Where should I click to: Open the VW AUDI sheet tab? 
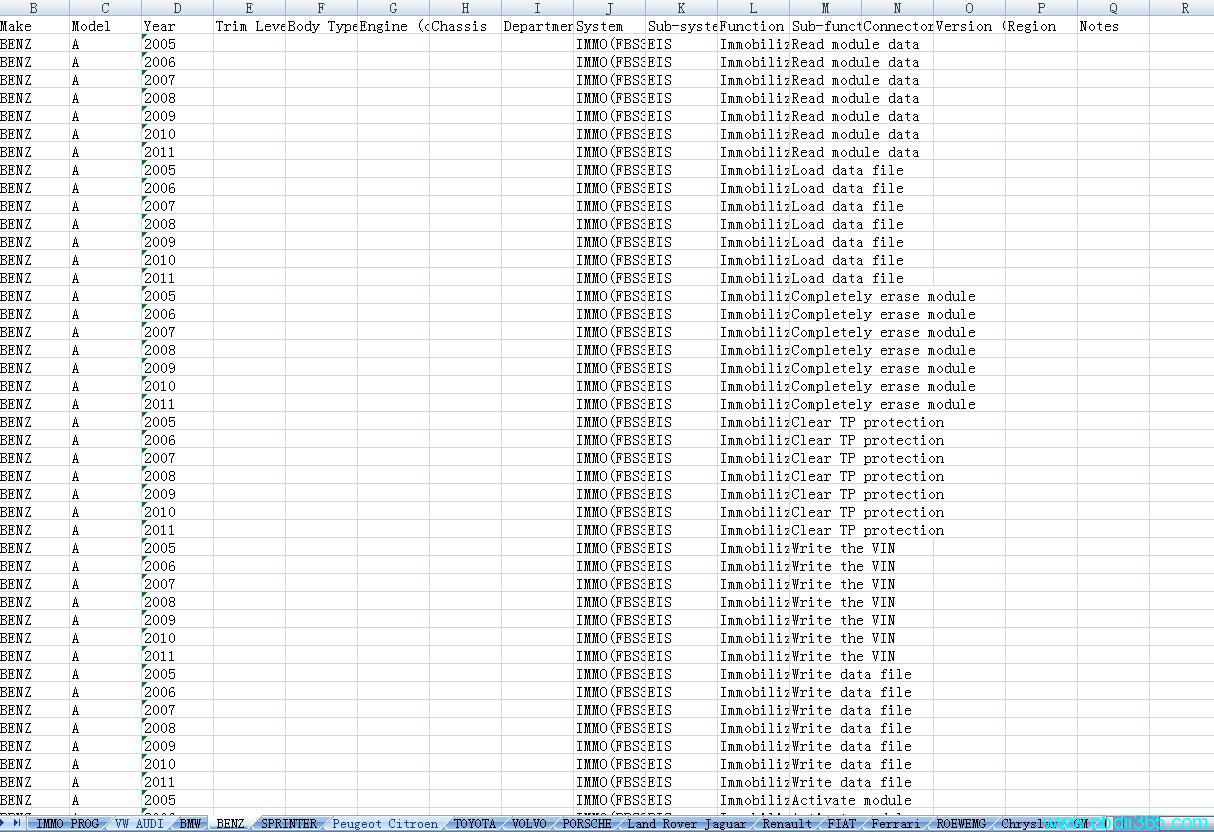tap(138, 824)
